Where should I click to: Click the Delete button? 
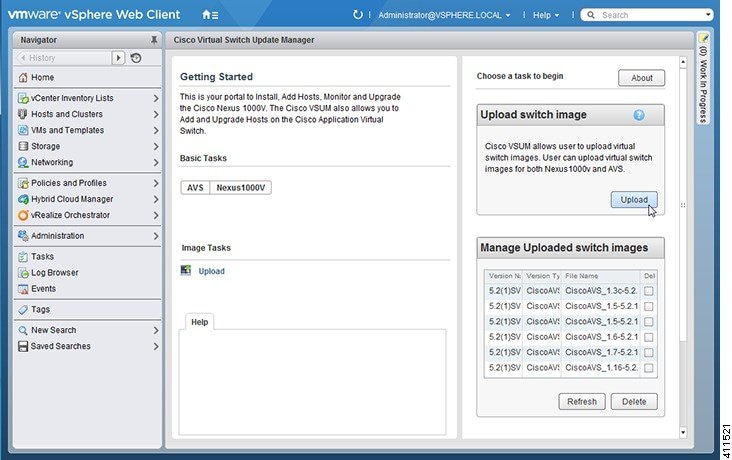point(633,402)
